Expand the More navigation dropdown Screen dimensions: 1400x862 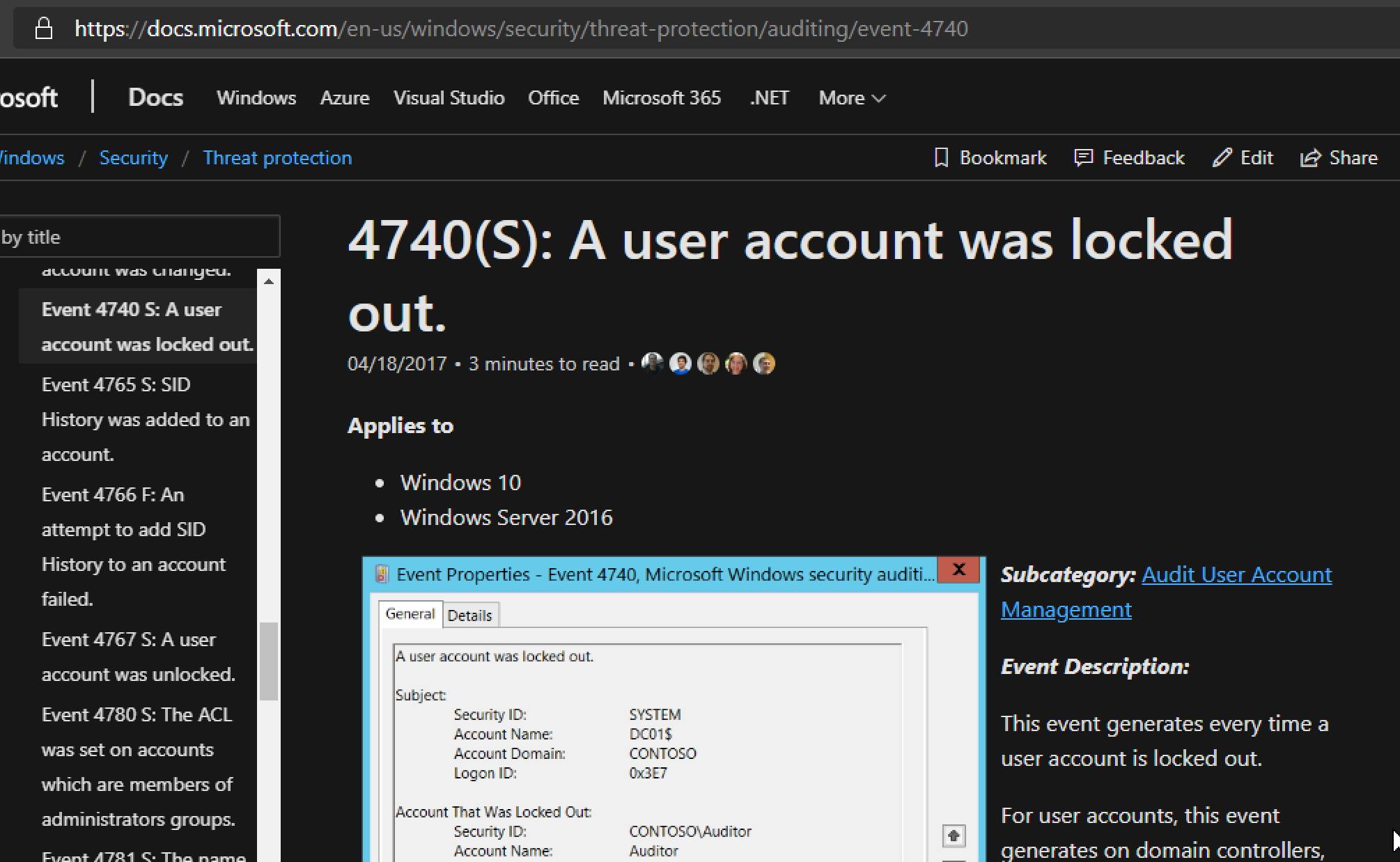tap(852, 98)
